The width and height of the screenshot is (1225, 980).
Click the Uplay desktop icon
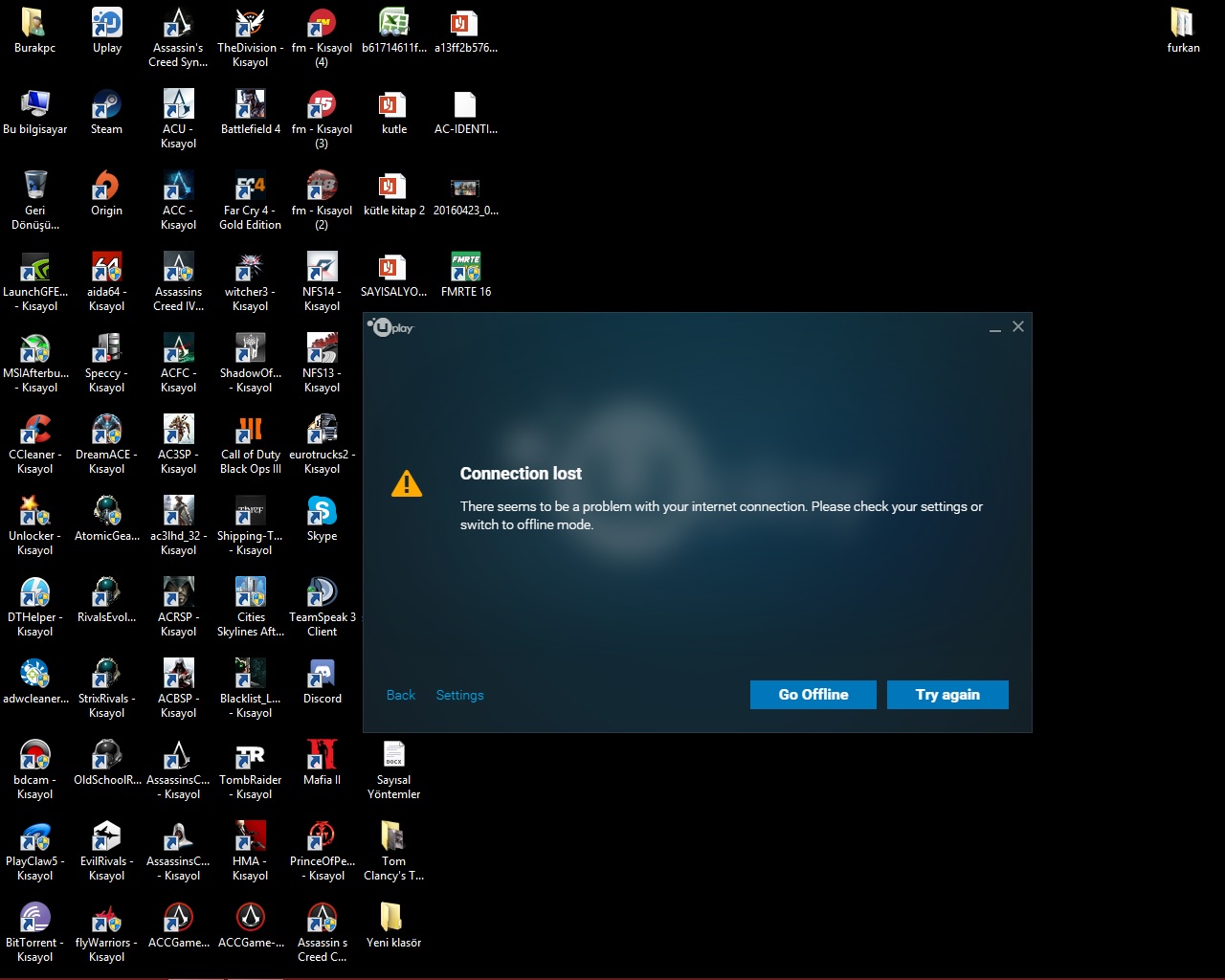click(x=106, y=24)
